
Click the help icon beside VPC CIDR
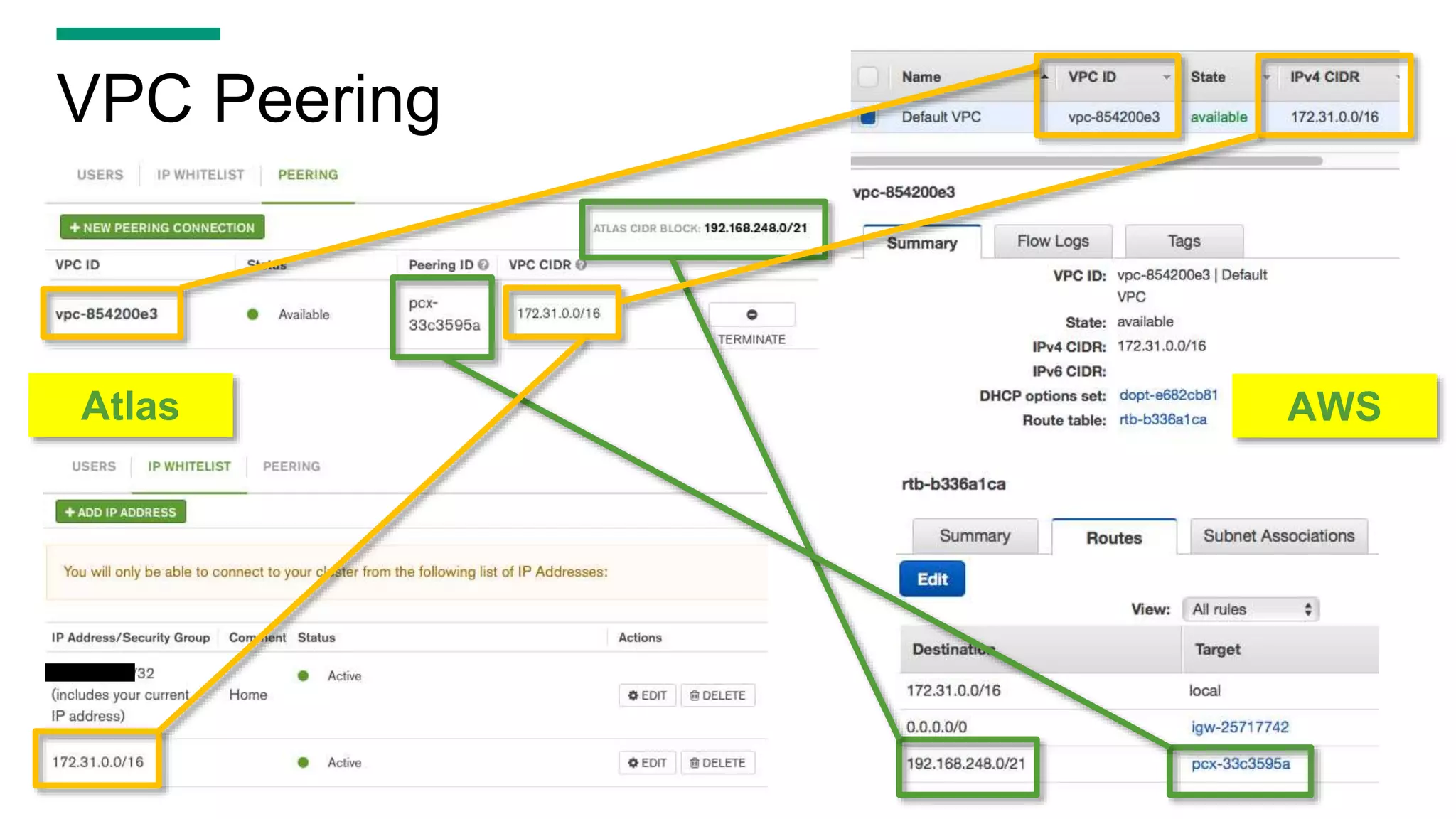(x=581, y=264)
